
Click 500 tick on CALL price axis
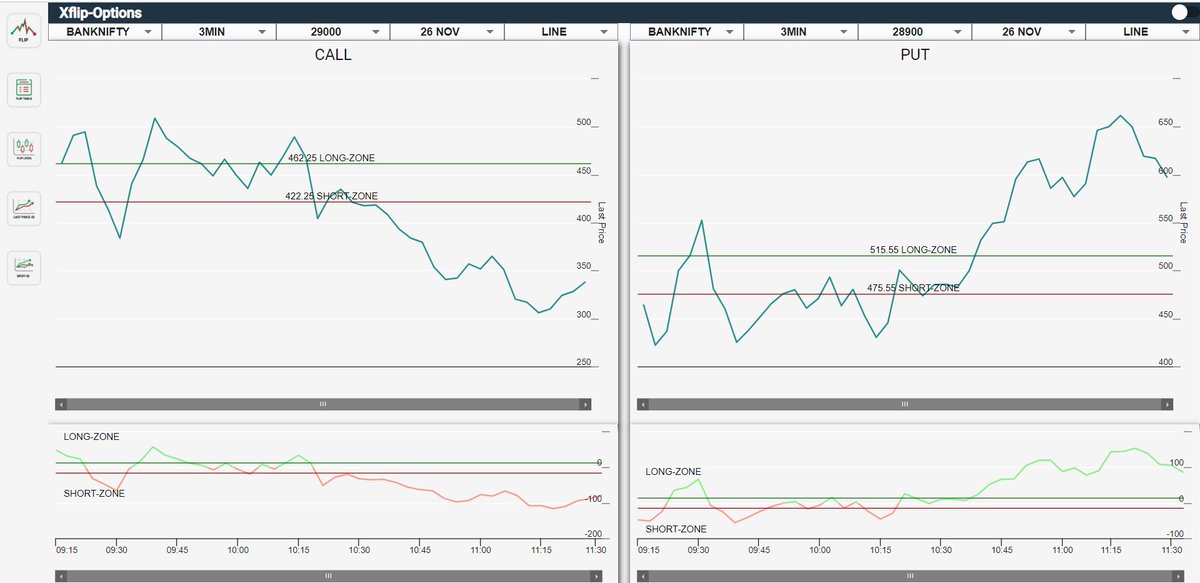(584, 123)
